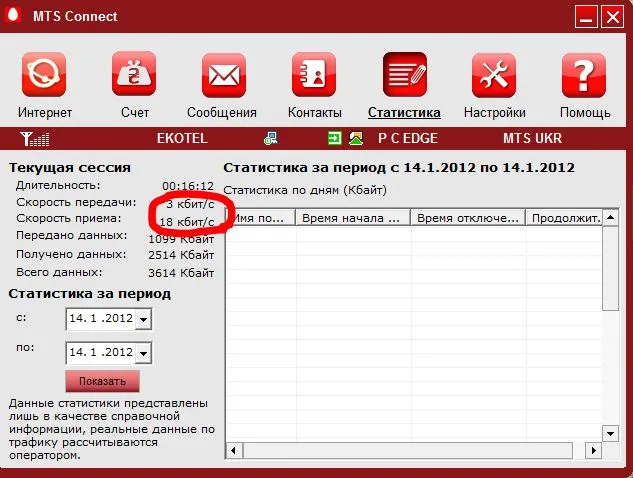Viewport: 633px width, 478px height.
Task: Click the horizontal scrollbar left arrow
Action: tap(234, 450)
